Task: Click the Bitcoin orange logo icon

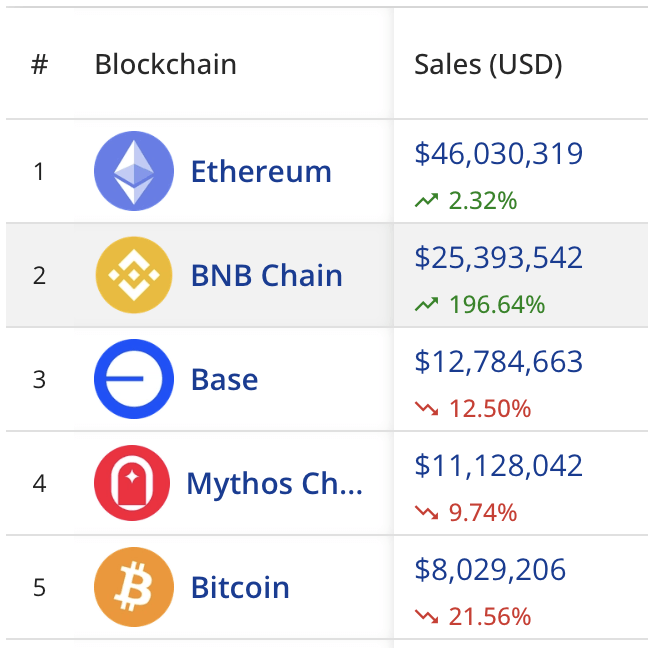Action: tap(134, 587)
